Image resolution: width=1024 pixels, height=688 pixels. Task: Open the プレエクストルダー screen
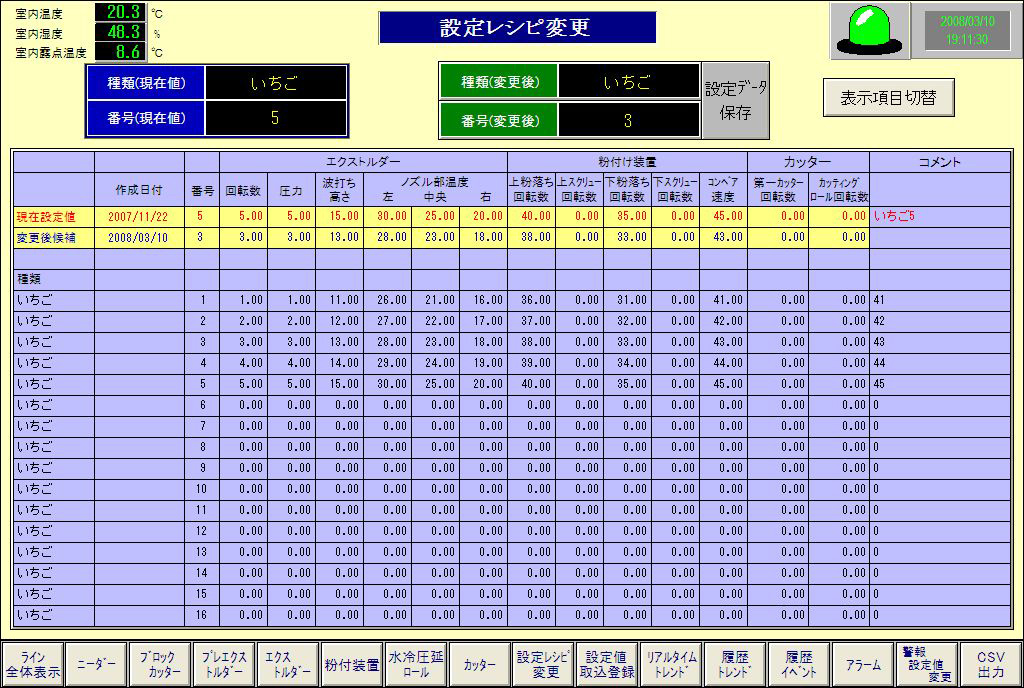224,665
